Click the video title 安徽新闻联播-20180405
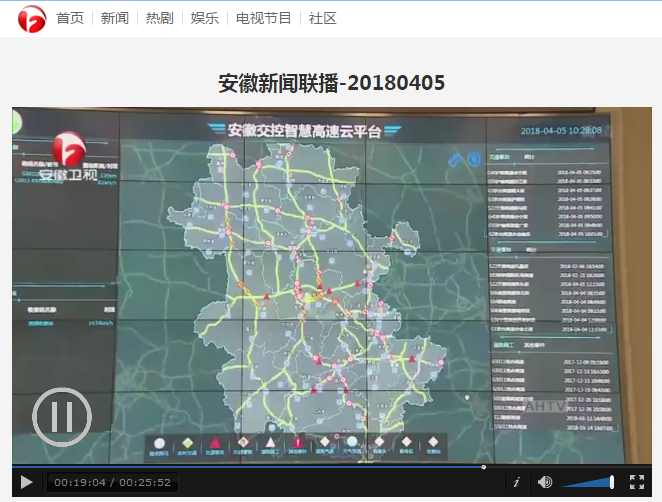Image resolution: width=662 pixels, height=502 pixels. pos(331,82)
